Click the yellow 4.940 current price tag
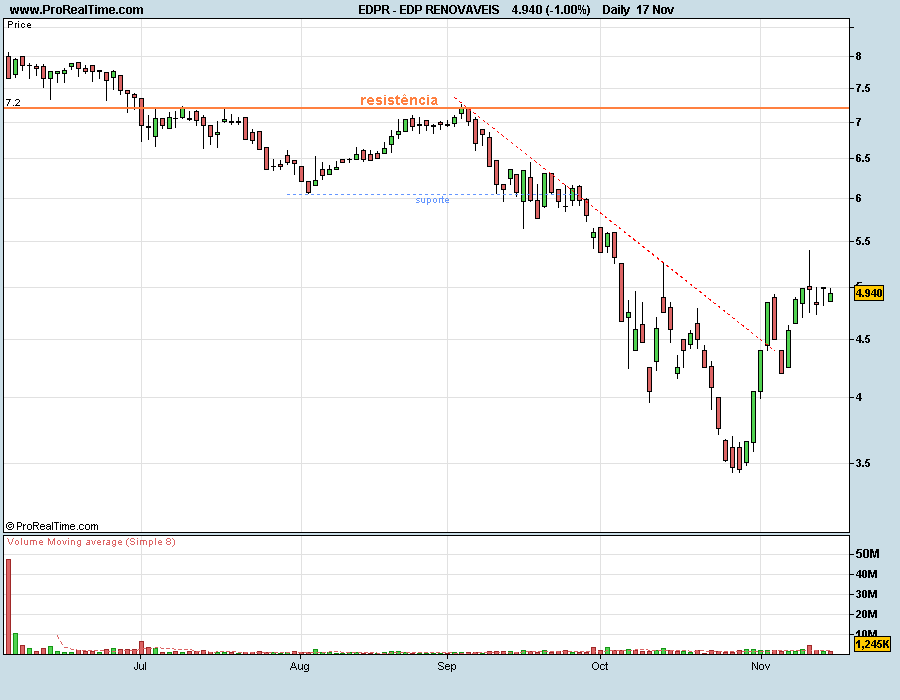This screenshot has width=900, height=700. pos(868,293)
